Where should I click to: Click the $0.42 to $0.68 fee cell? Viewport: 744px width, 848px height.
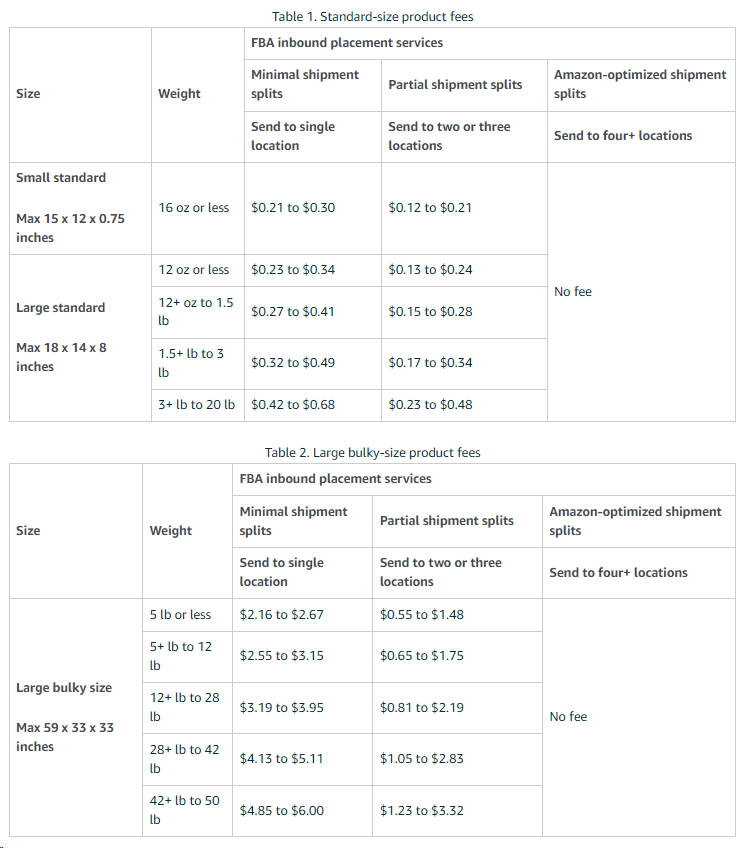[x=313, y=405]
